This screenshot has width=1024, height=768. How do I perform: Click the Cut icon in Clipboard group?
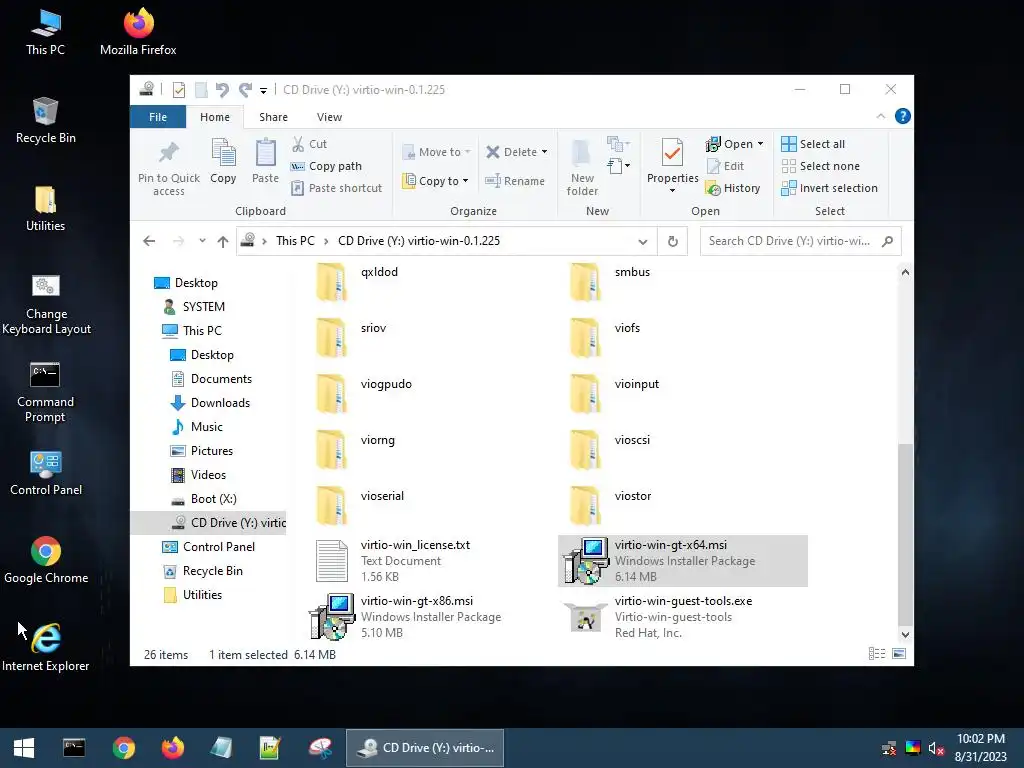298,144
